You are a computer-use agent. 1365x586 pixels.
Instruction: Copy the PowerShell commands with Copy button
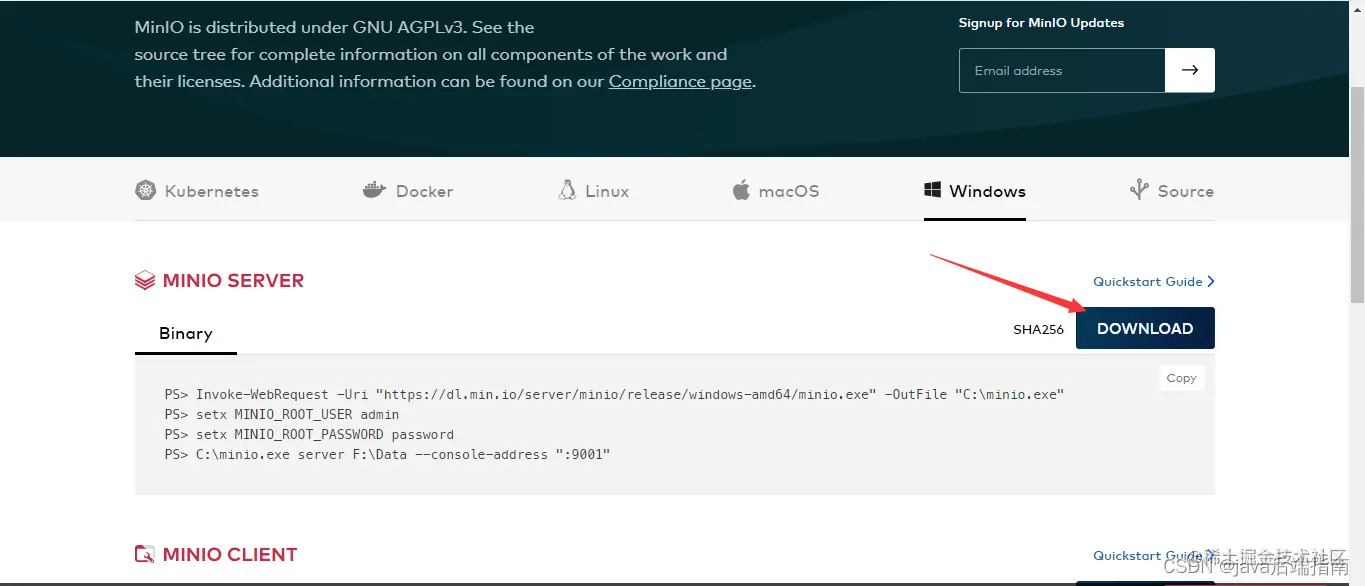click(x=1181, y=378)
